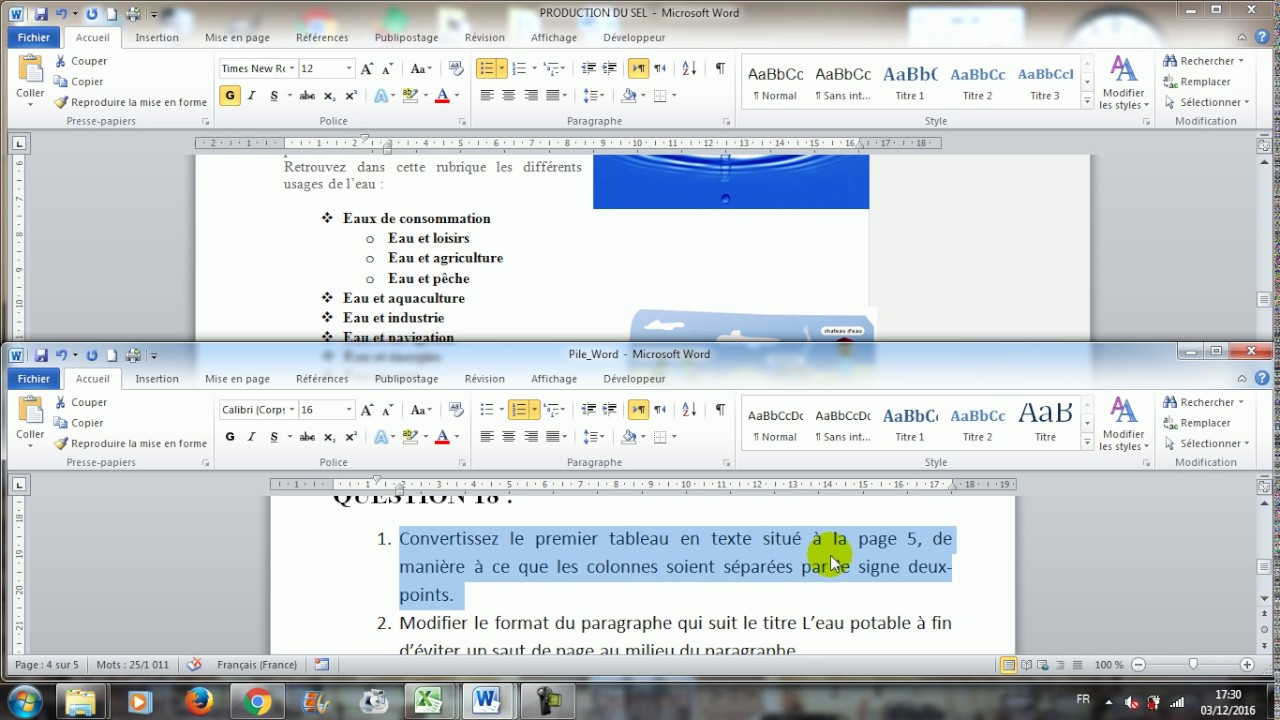Center text in PRODUCTION DU SEL window
This screenshot has height=720, width=1280.
509,96
